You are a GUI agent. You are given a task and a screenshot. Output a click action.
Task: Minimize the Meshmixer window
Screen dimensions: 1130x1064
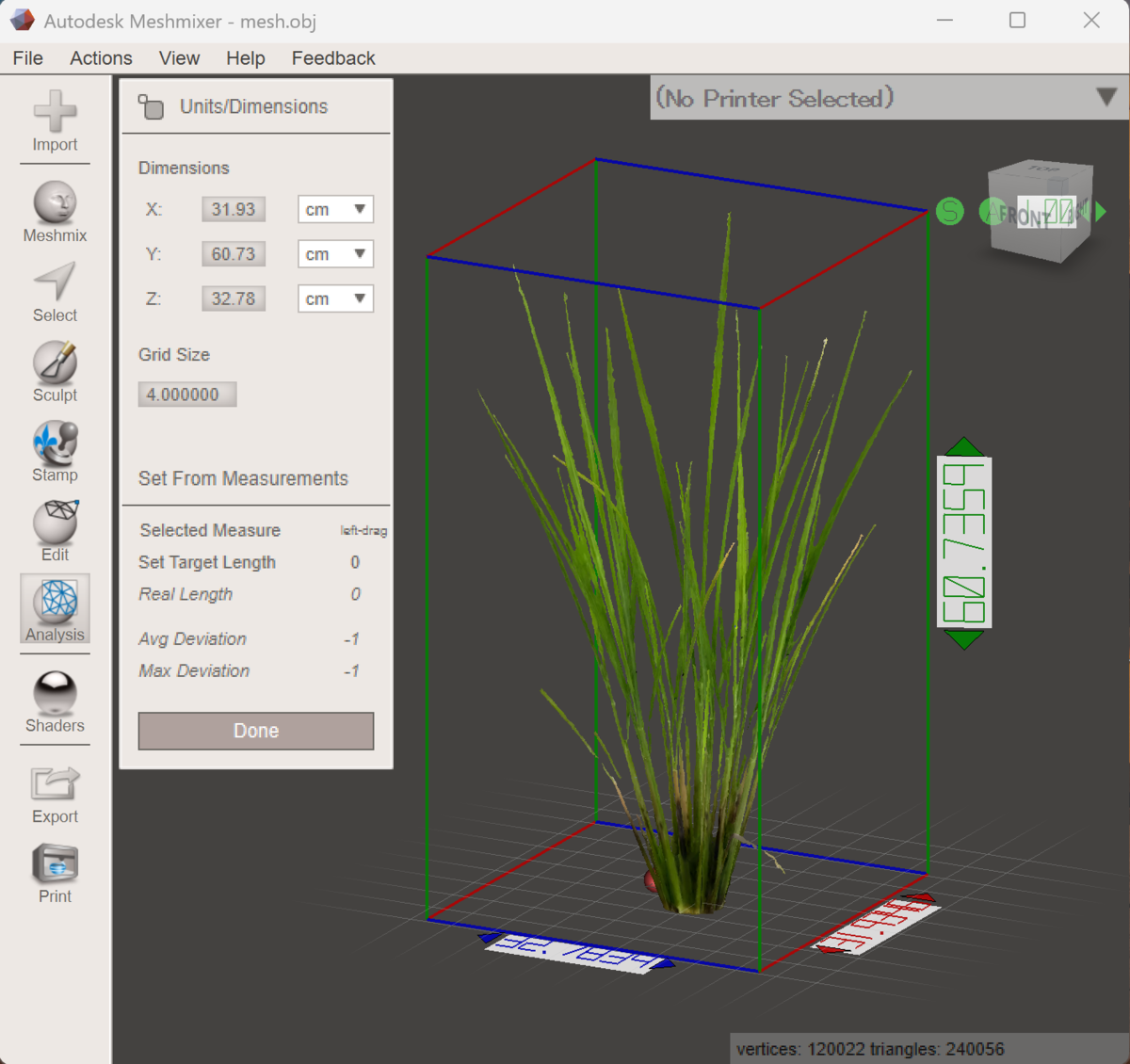[x=945, y=20]
